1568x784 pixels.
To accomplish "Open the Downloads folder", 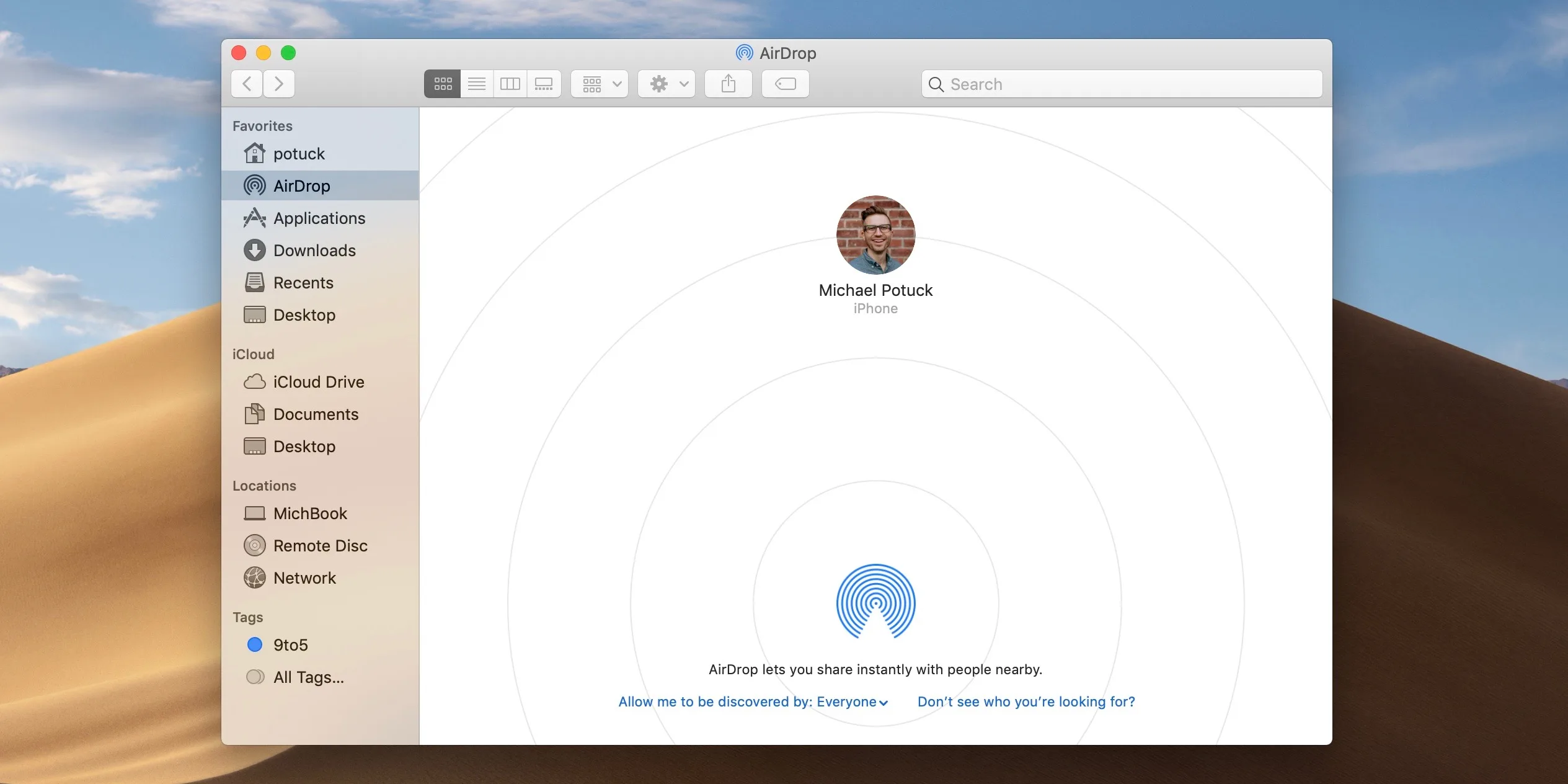I will (x=314, y=250).
